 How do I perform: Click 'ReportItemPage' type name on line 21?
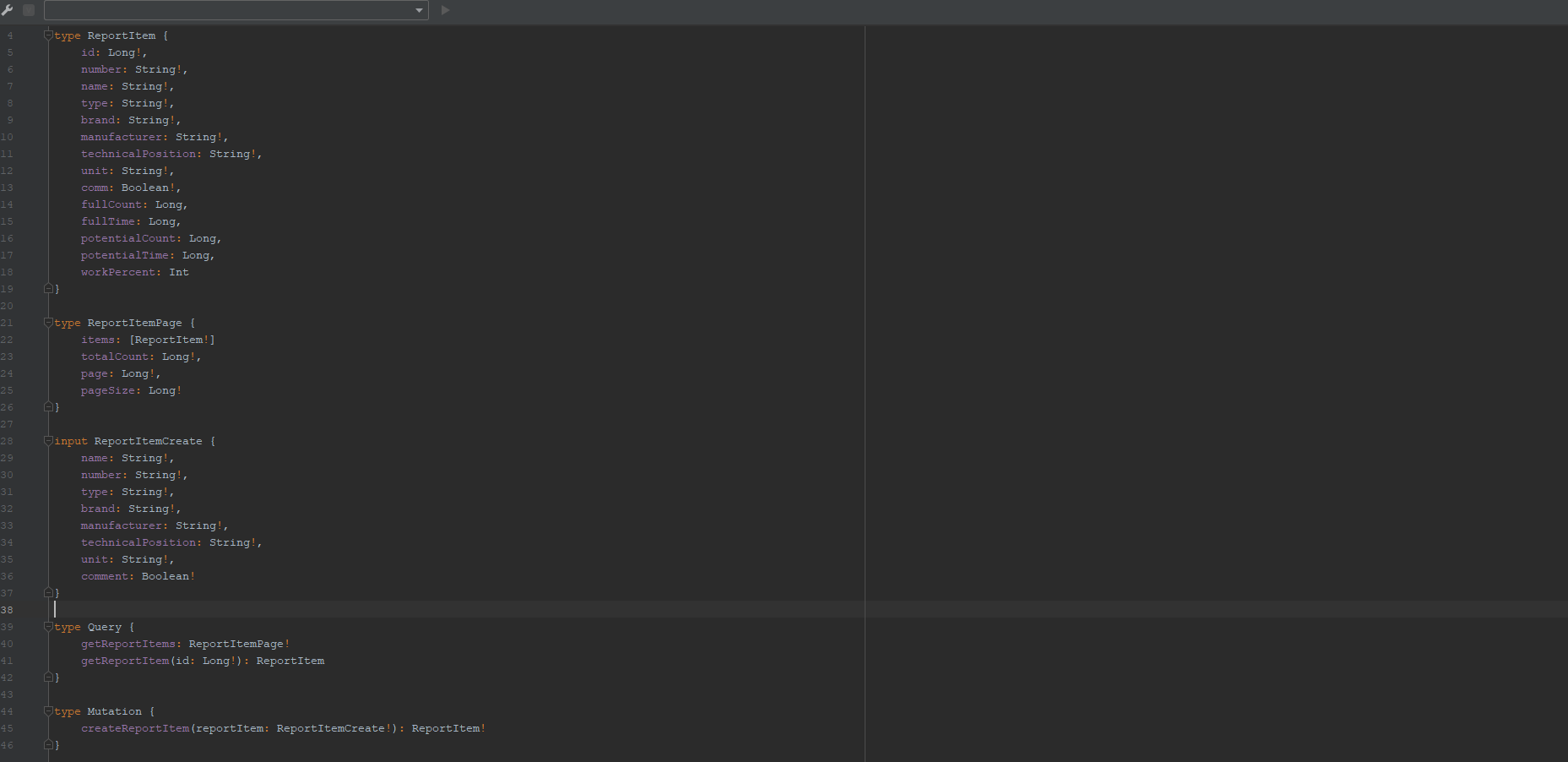[135, 323]
